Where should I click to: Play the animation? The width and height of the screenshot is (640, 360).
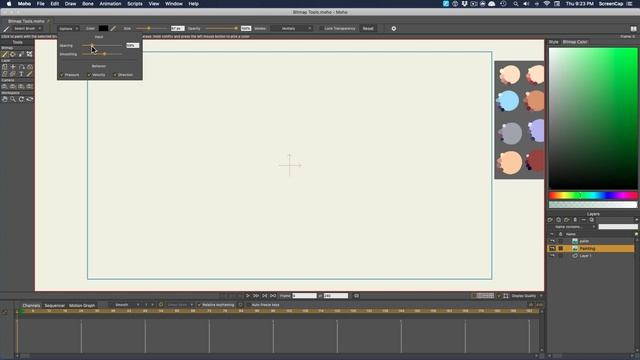click(x=248, y=296)
